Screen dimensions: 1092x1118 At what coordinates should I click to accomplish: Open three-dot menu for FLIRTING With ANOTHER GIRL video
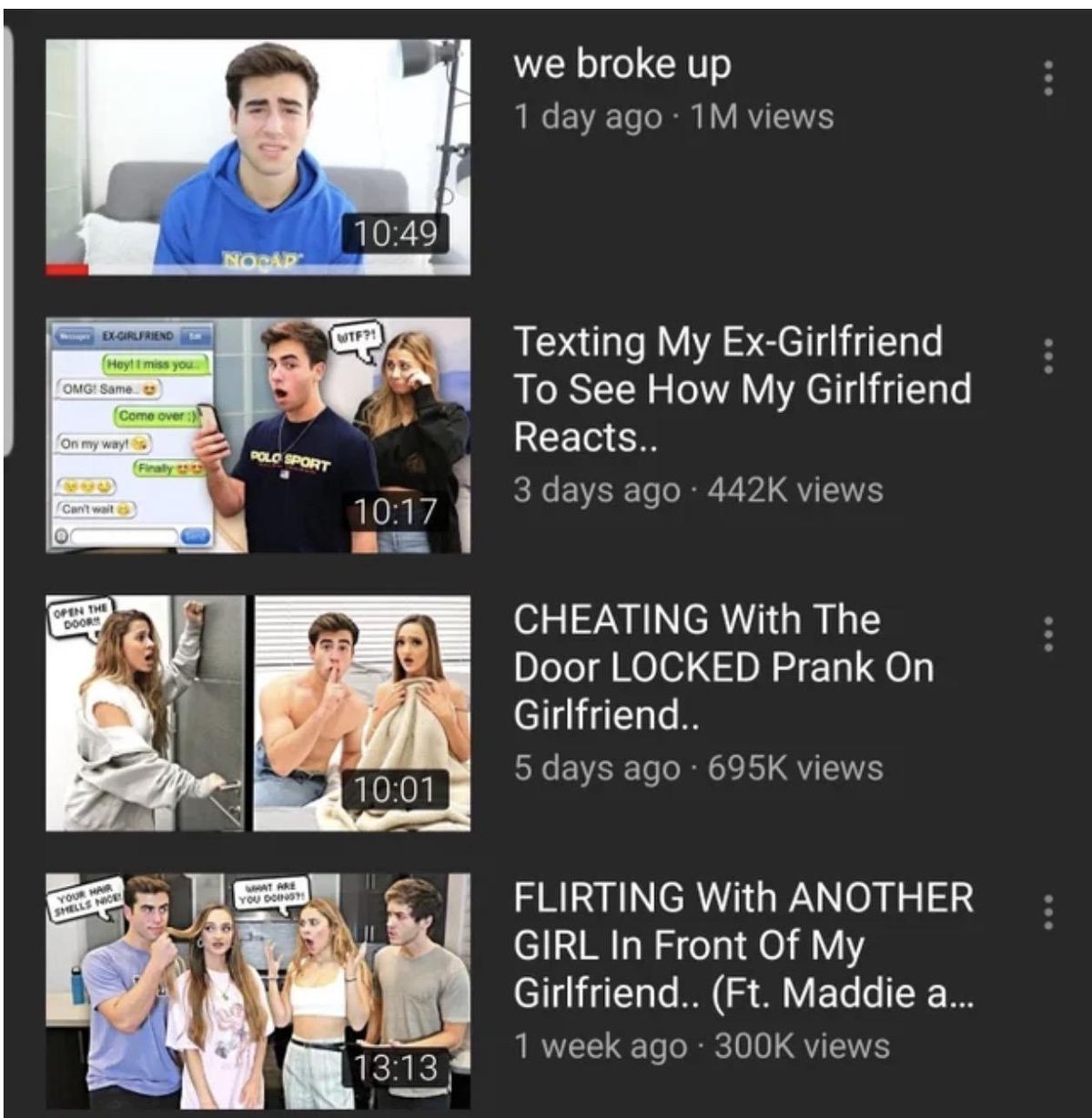pos(1048,912)
